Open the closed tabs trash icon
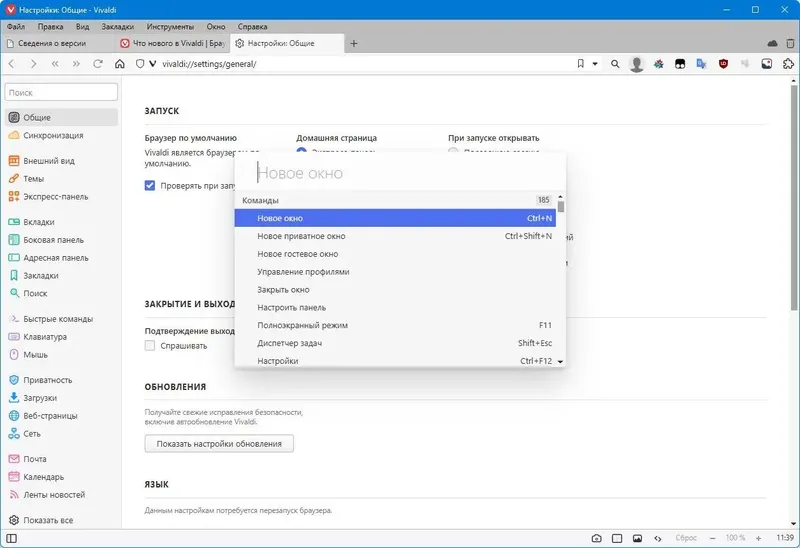800x548 pixels. [x=790, y=43]
